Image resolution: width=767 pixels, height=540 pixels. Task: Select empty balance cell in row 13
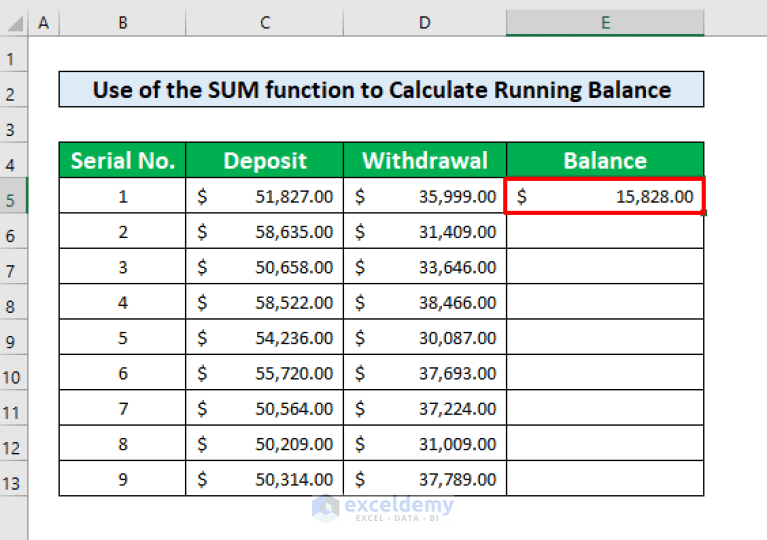[x=605, y=479]
